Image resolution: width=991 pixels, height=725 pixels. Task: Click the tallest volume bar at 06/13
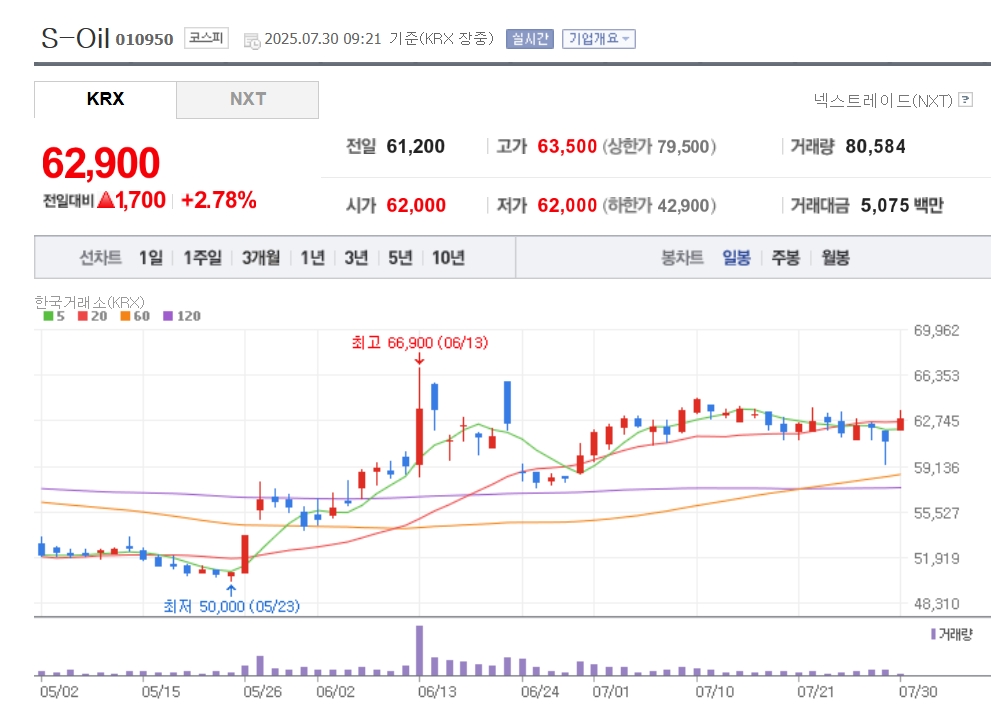(x=420, y=650)
